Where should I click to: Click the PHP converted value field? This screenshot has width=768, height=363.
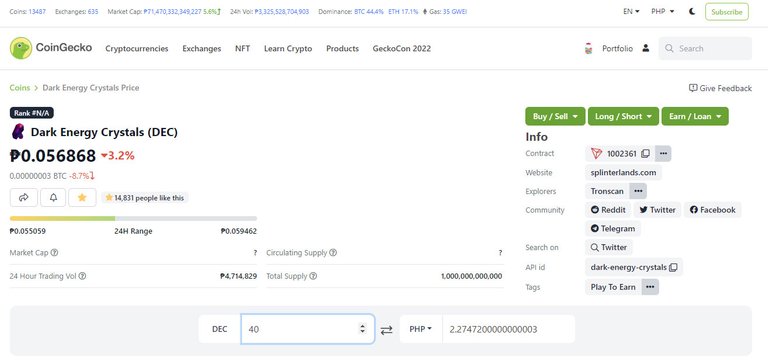pos(508,329)
